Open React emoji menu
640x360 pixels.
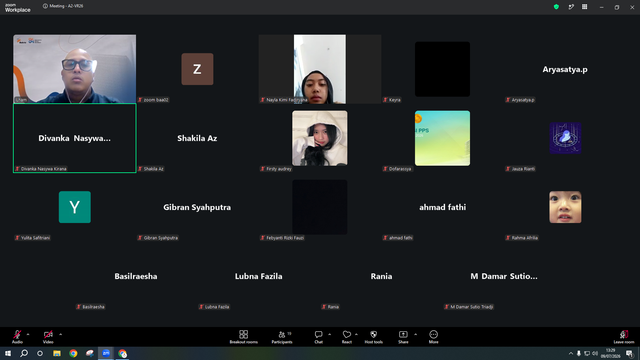click(x=347, y=337)
